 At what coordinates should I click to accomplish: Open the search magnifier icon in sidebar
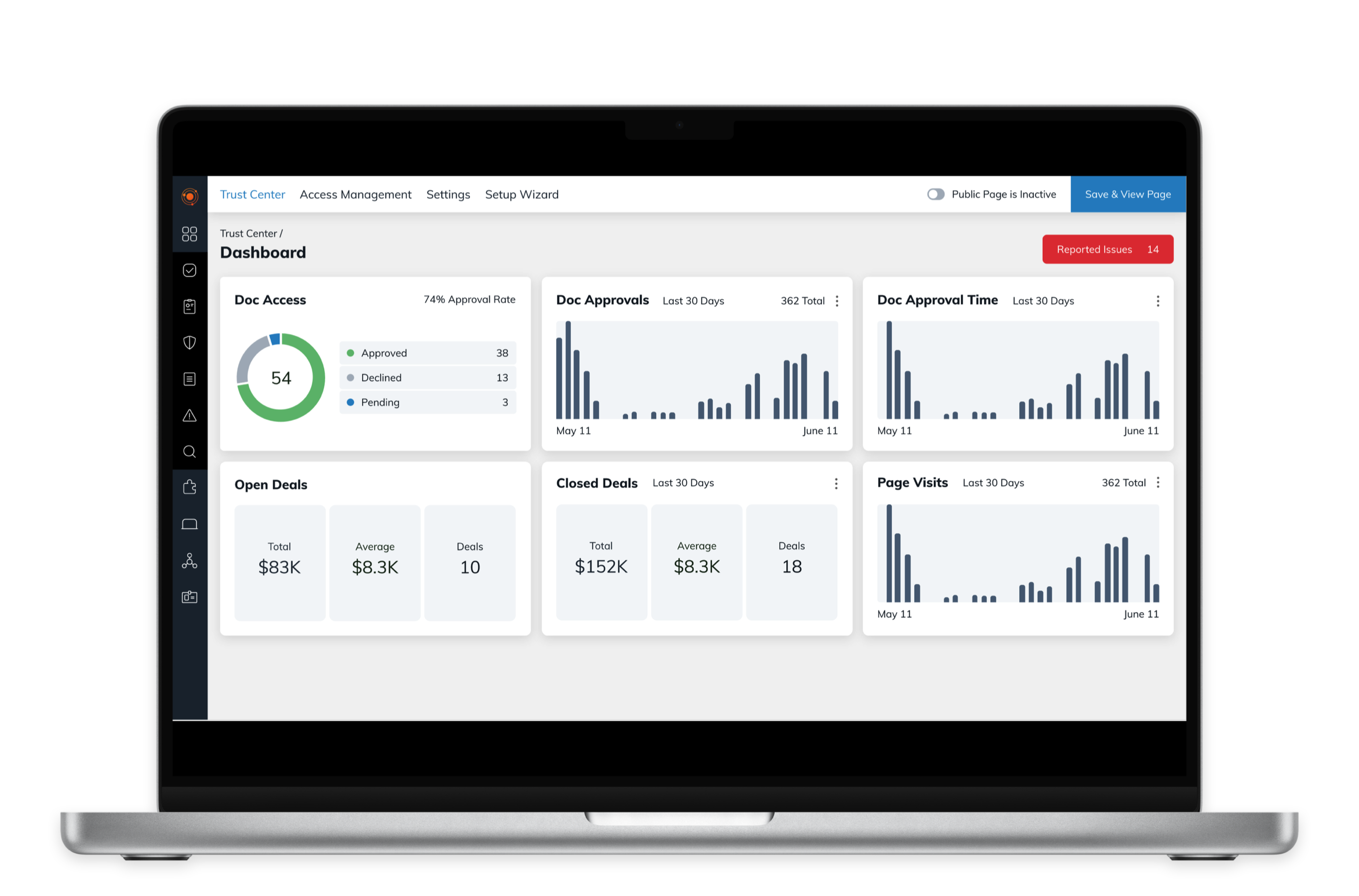coord(190,451)
